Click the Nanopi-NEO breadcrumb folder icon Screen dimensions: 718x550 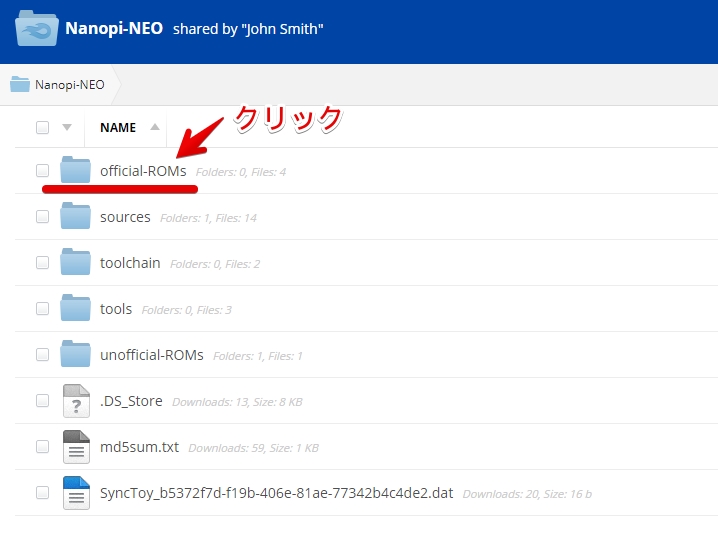[x=20, y=84]
